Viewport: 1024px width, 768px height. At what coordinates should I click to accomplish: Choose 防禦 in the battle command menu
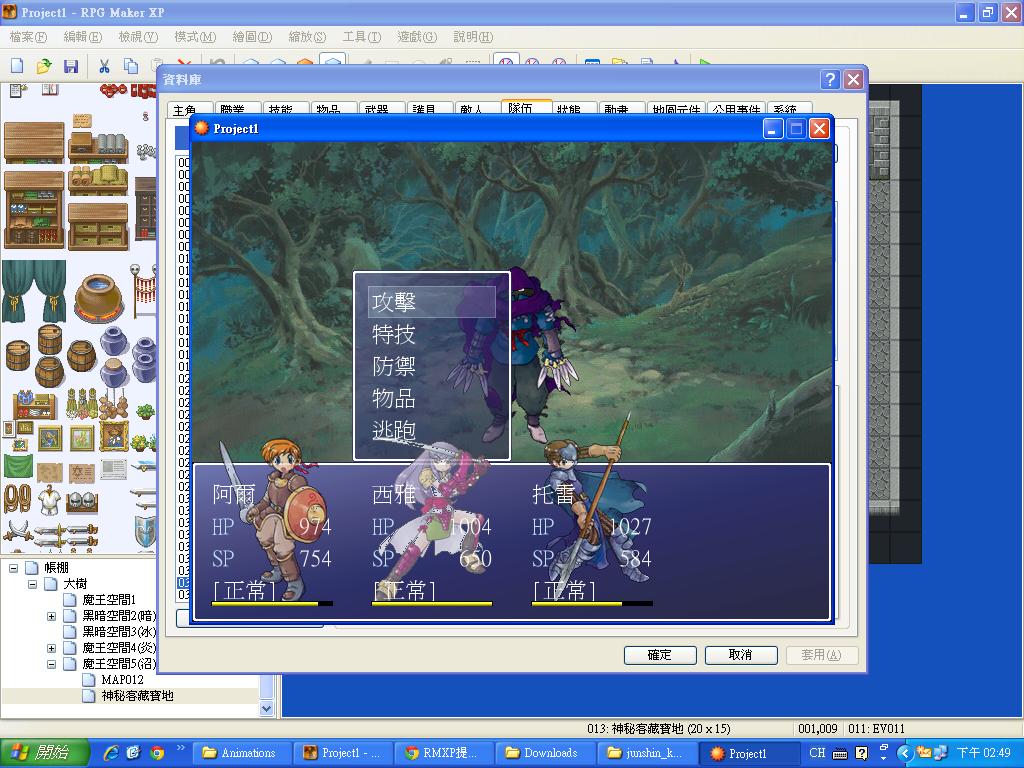pos(394,366)
